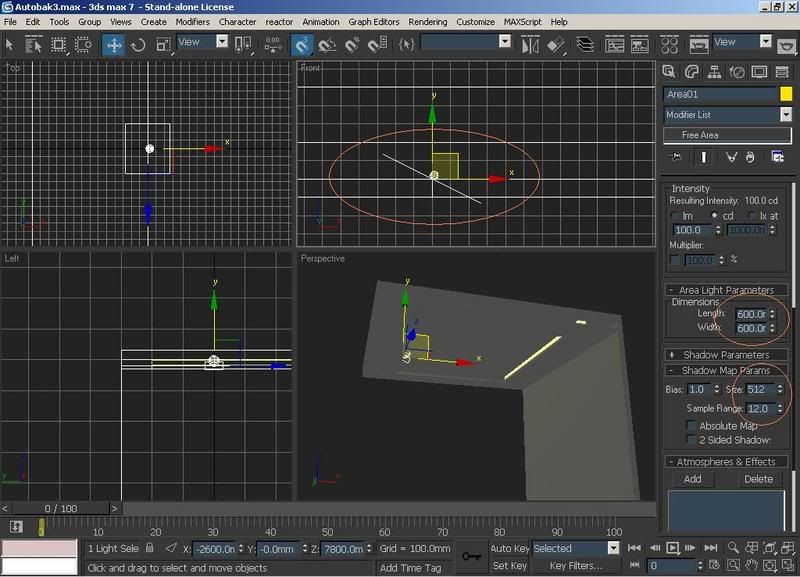Open the Graph Editors menu

click(374, 21)
